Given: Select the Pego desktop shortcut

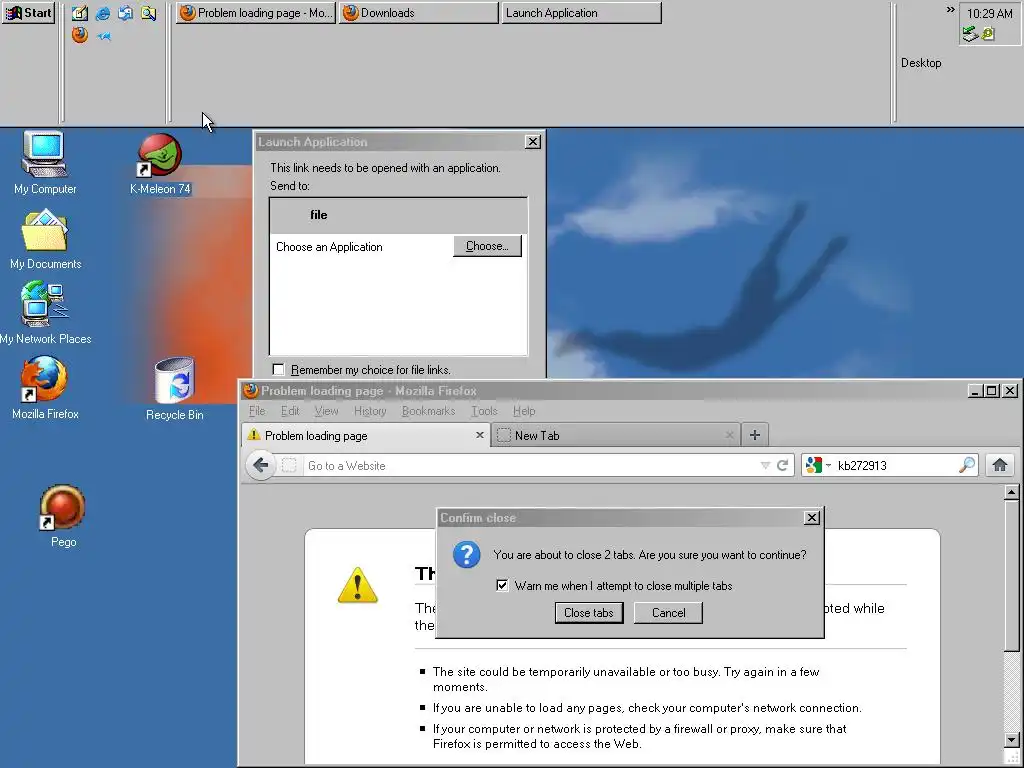Looking at the screenshot, I should pos(63,516).
